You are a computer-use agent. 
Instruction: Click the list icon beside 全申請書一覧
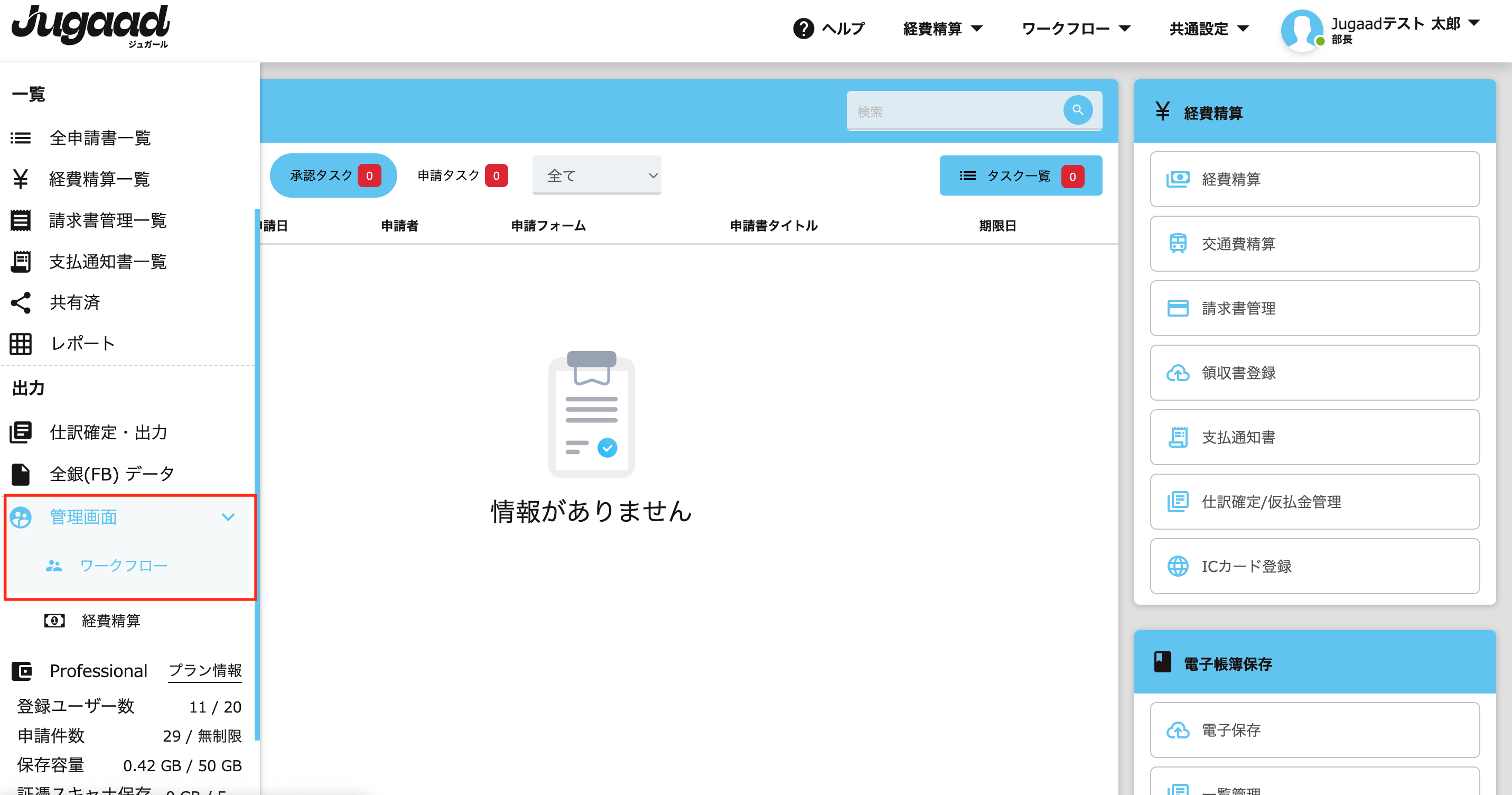(21, 138)
